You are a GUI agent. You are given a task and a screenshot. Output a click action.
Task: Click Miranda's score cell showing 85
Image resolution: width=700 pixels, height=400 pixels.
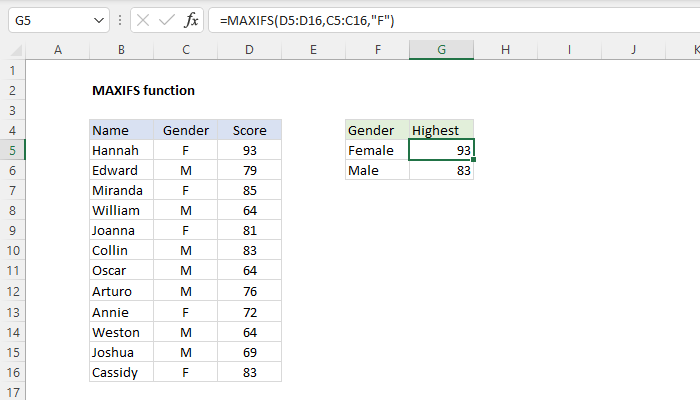(x=250, y=190)
